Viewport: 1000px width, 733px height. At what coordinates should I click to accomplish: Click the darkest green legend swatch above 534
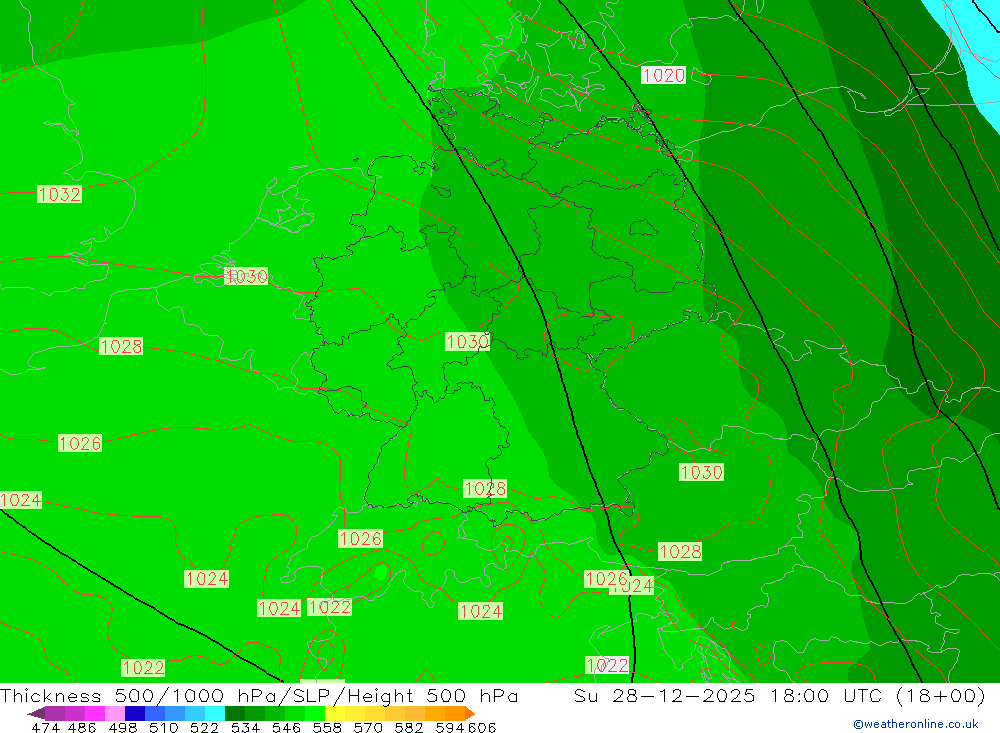(x=235, y=713)
